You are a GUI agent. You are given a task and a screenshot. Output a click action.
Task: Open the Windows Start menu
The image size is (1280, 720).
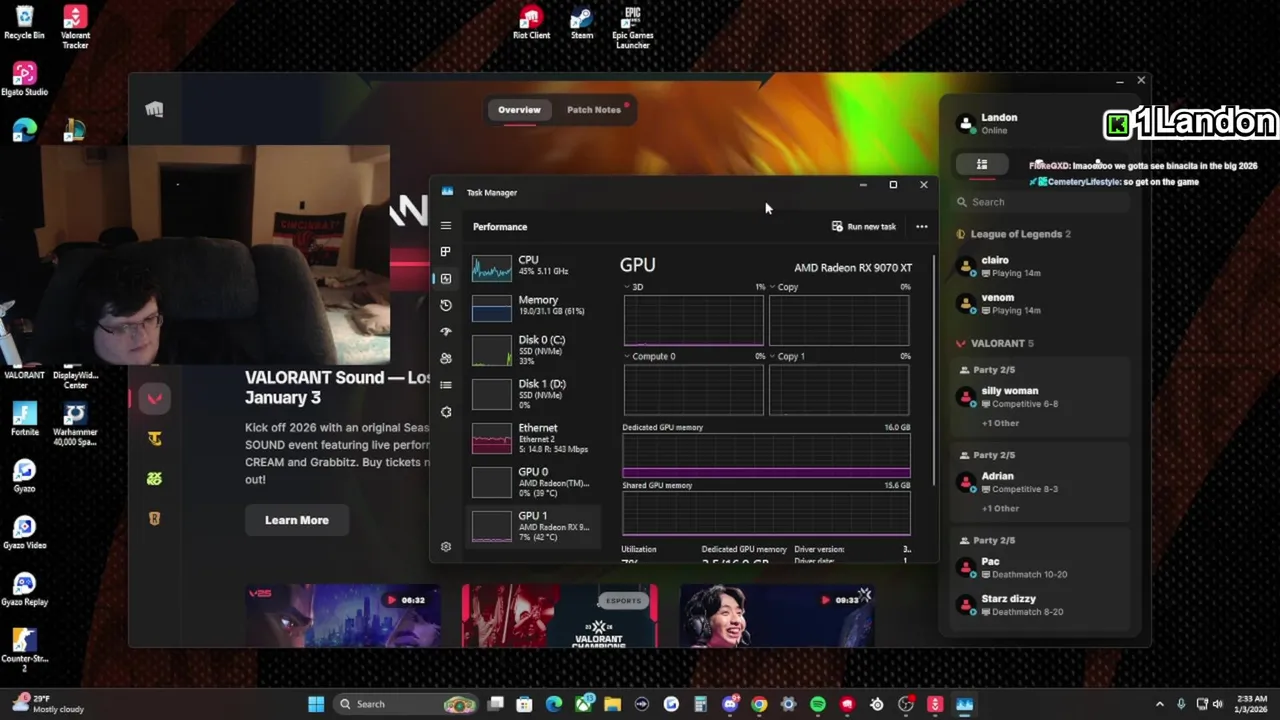(x=316, y=704)
